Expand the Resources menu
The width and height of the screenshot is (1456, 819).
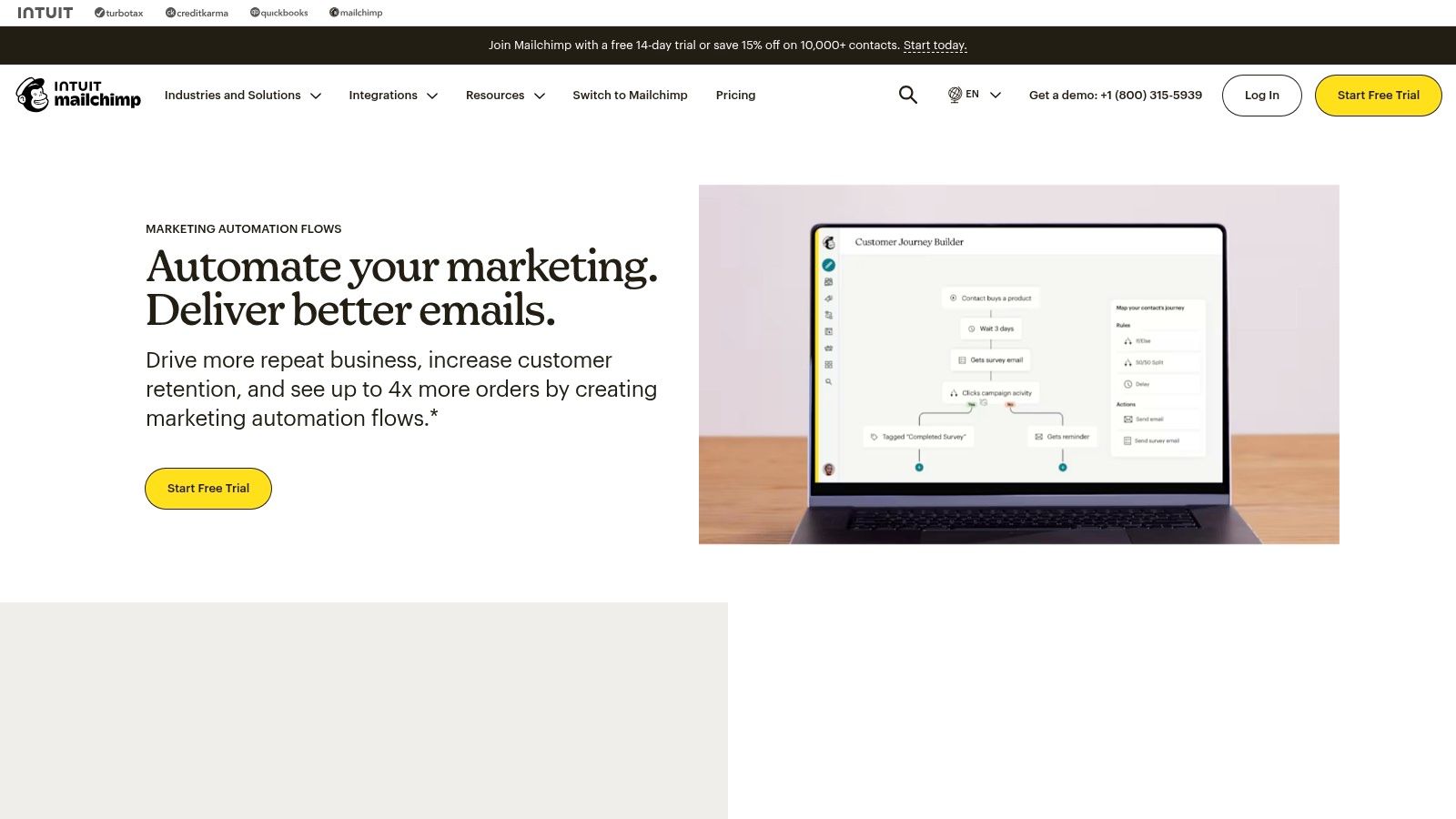[x=505, y=96]
